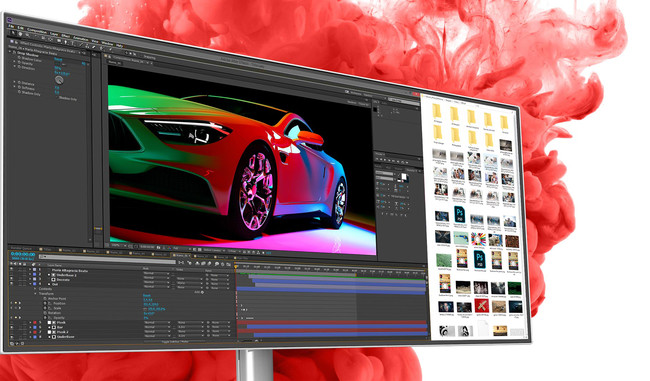Image resolution: width=650 pixels, height=381 pixels.
Task: Collapse layer 4 Oval properties
Action: pos(30,284)
